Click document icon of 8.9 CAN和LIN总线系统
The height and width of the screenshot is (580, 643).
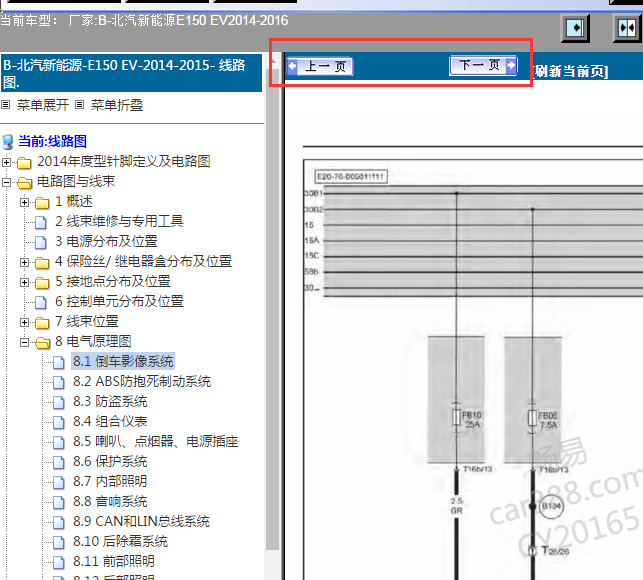coord(59,523)
